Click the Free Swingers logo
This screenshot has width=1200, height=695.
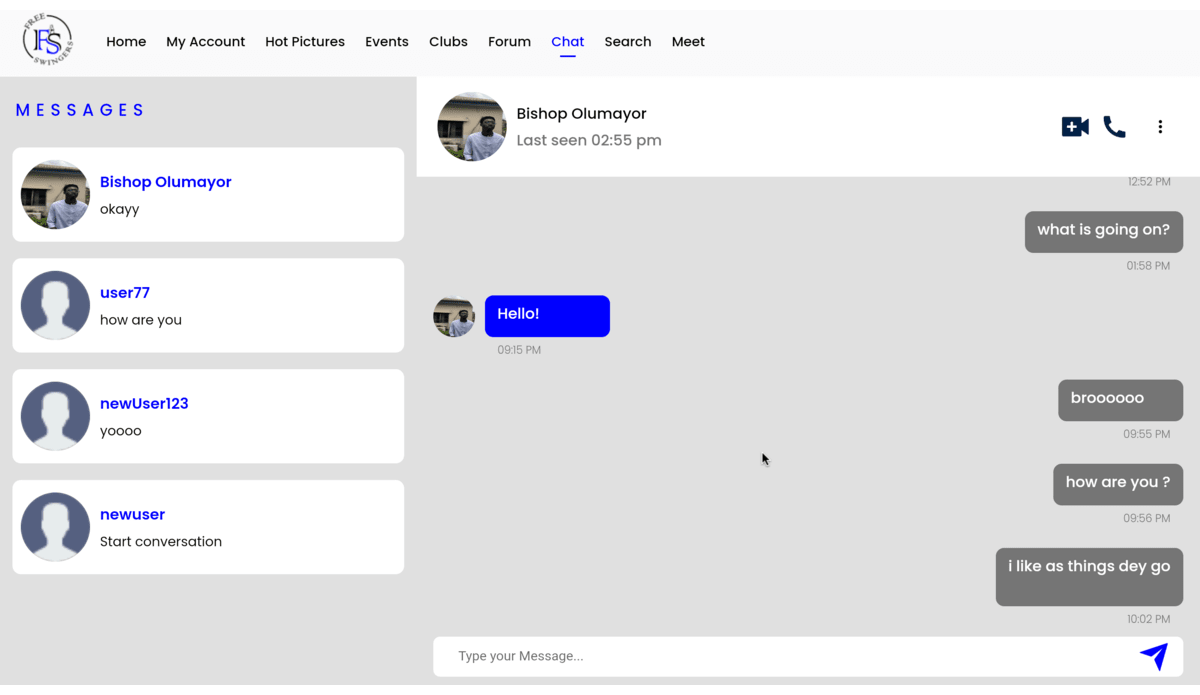point(47,41)
